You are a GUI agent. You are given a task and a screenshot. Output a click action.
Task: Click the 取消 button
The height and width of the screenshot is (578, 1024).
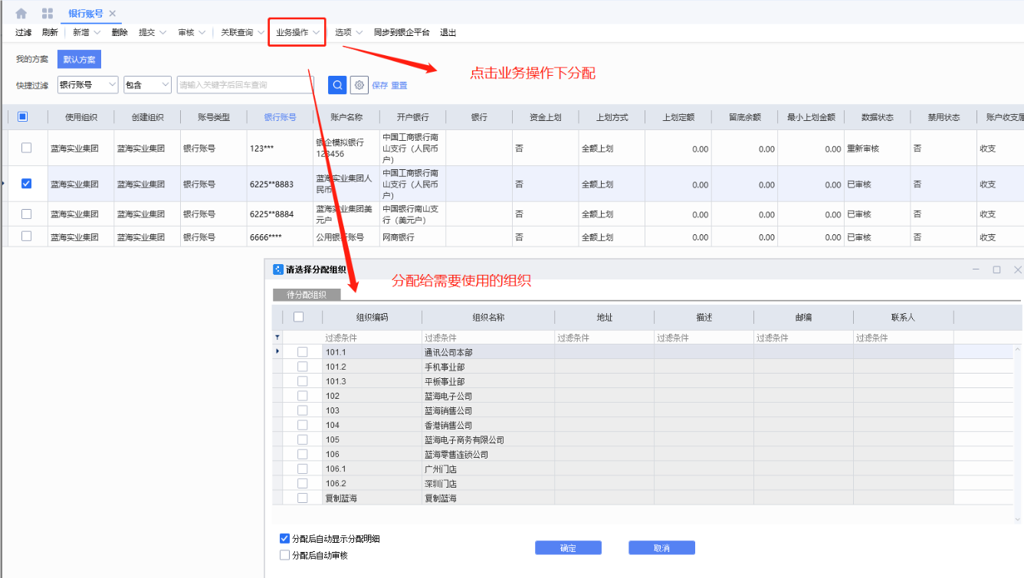click(x=662, y=548)
